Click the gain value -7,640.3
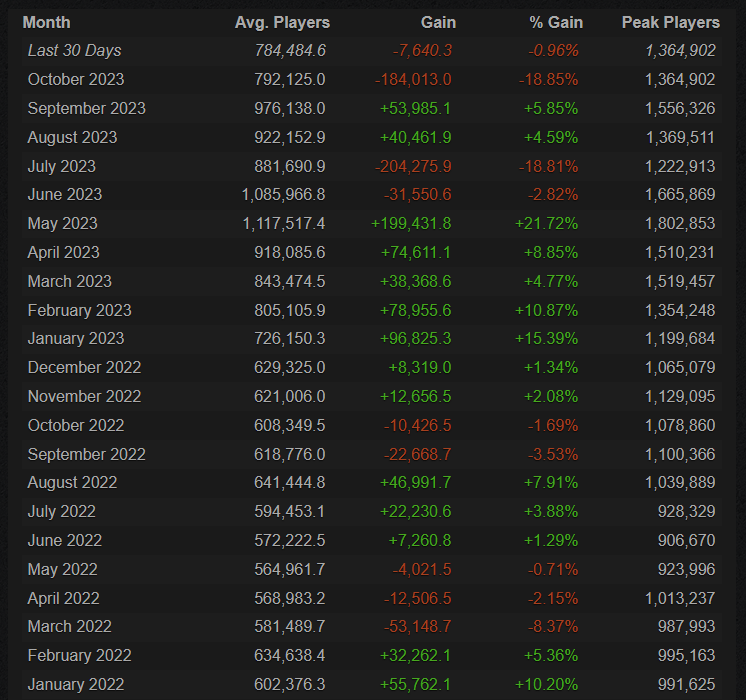Image resolution: width=746 pixels, height=700 pixels. [x=422, y=50]
